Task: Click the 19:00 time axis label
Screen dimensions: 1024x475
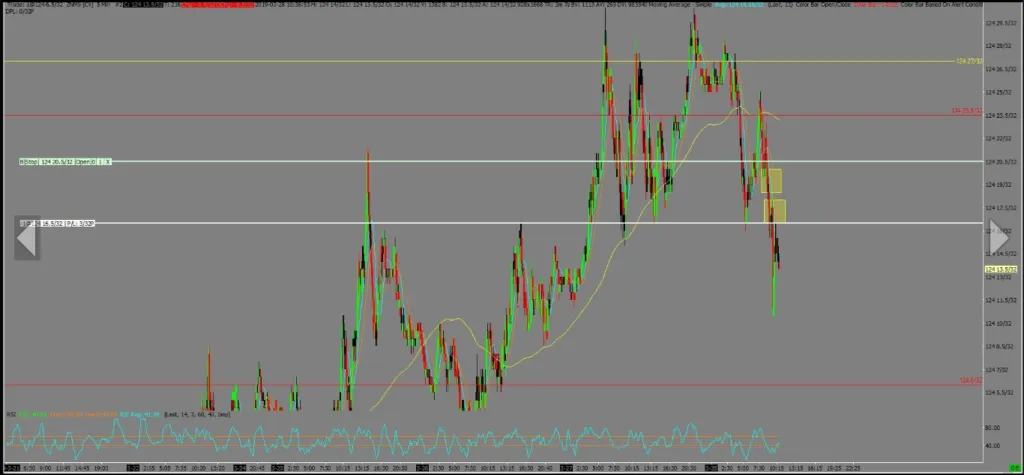Action: click(x=101, y=468)
